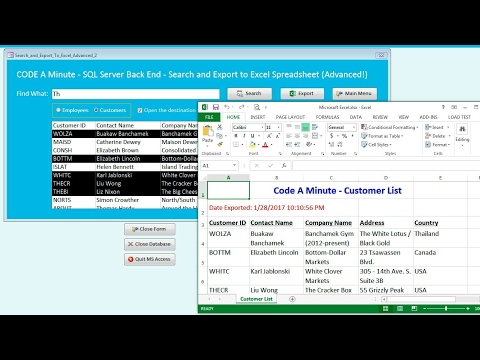This screenshot has height=360, width=480.
Task: Click the Quit MS Access button
Action: [x=150, y=259]
